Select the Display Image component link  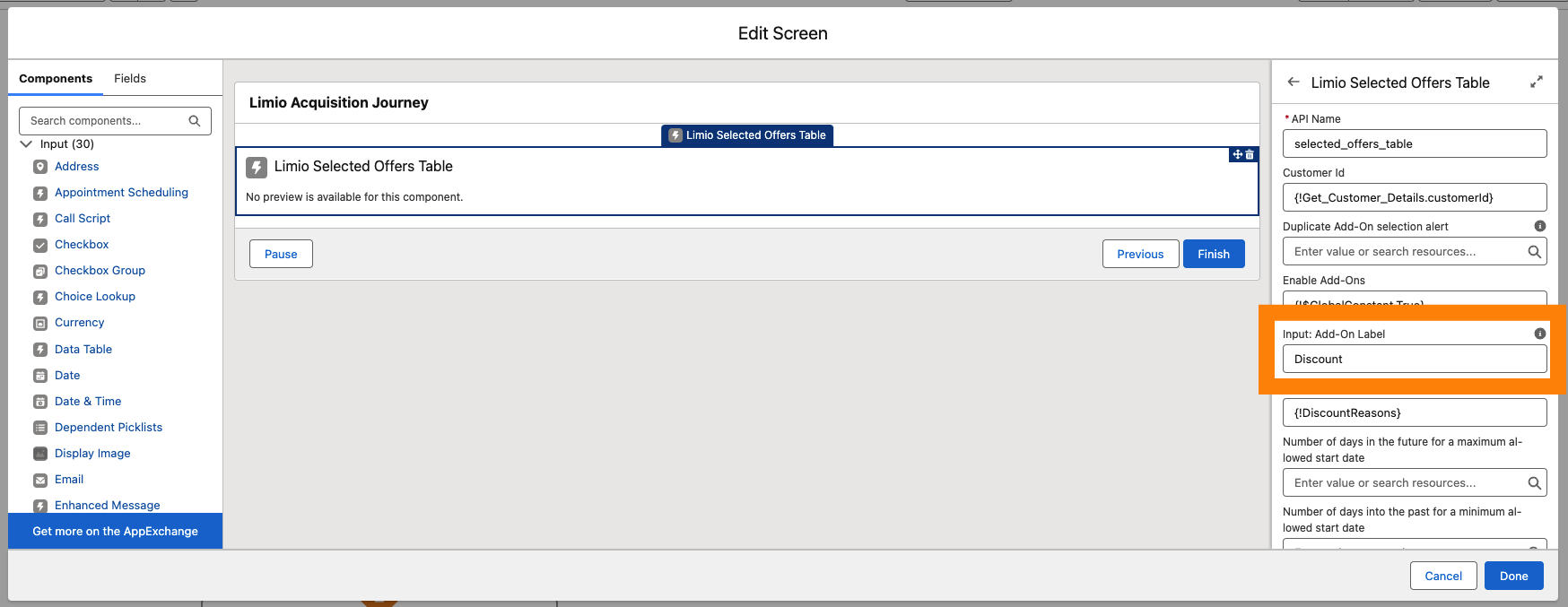pos(92,454)
